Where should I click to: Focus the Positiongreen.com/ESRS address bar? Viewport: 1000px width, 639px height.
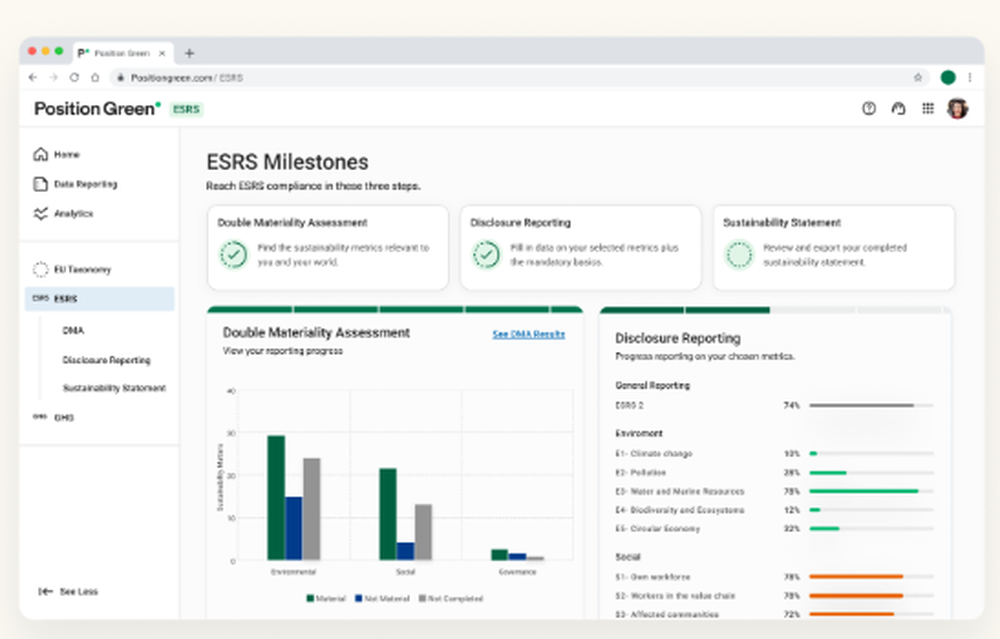point(520,78)
